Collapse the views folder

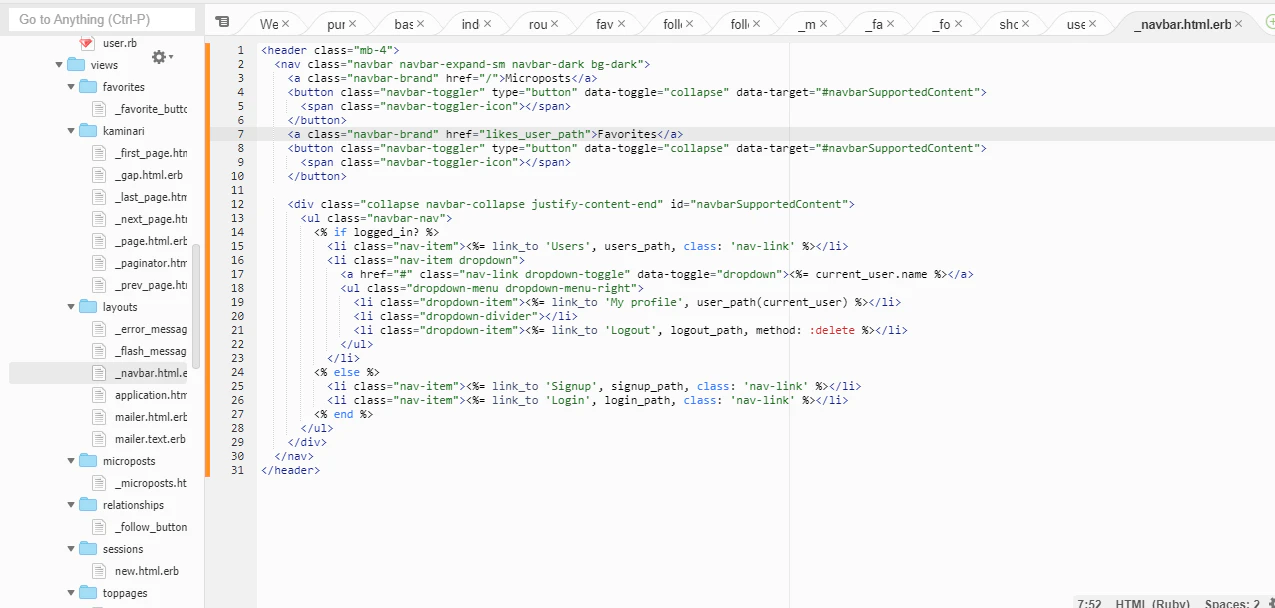59,64
